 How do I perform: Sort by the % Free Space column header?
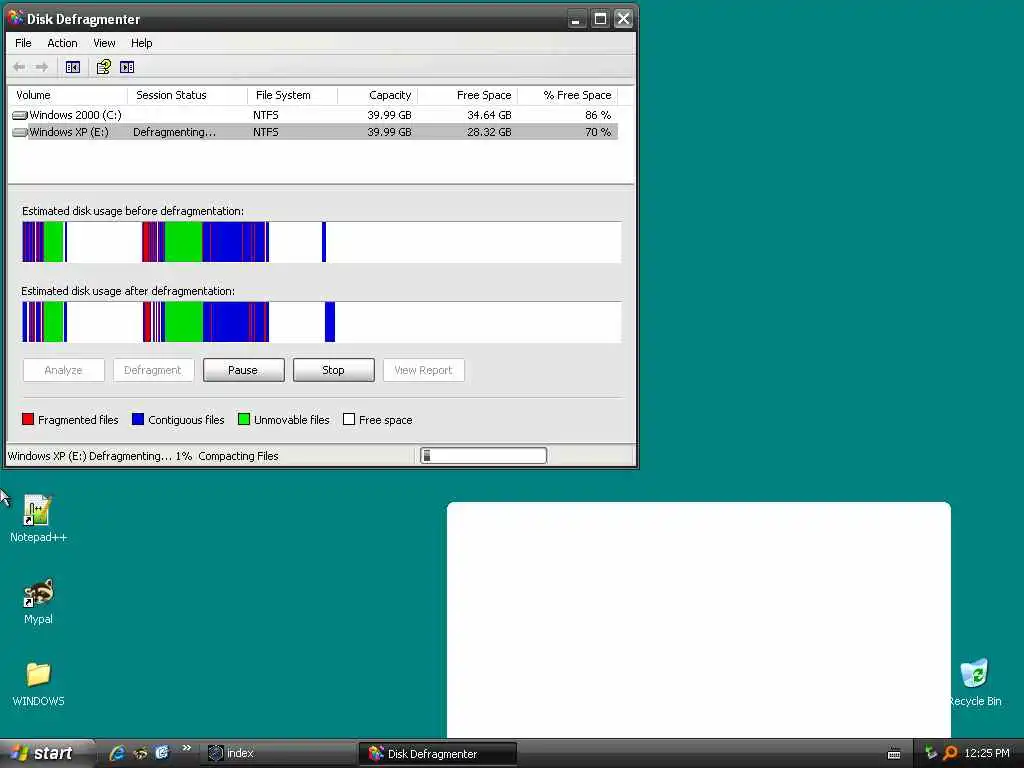[568, 95]
